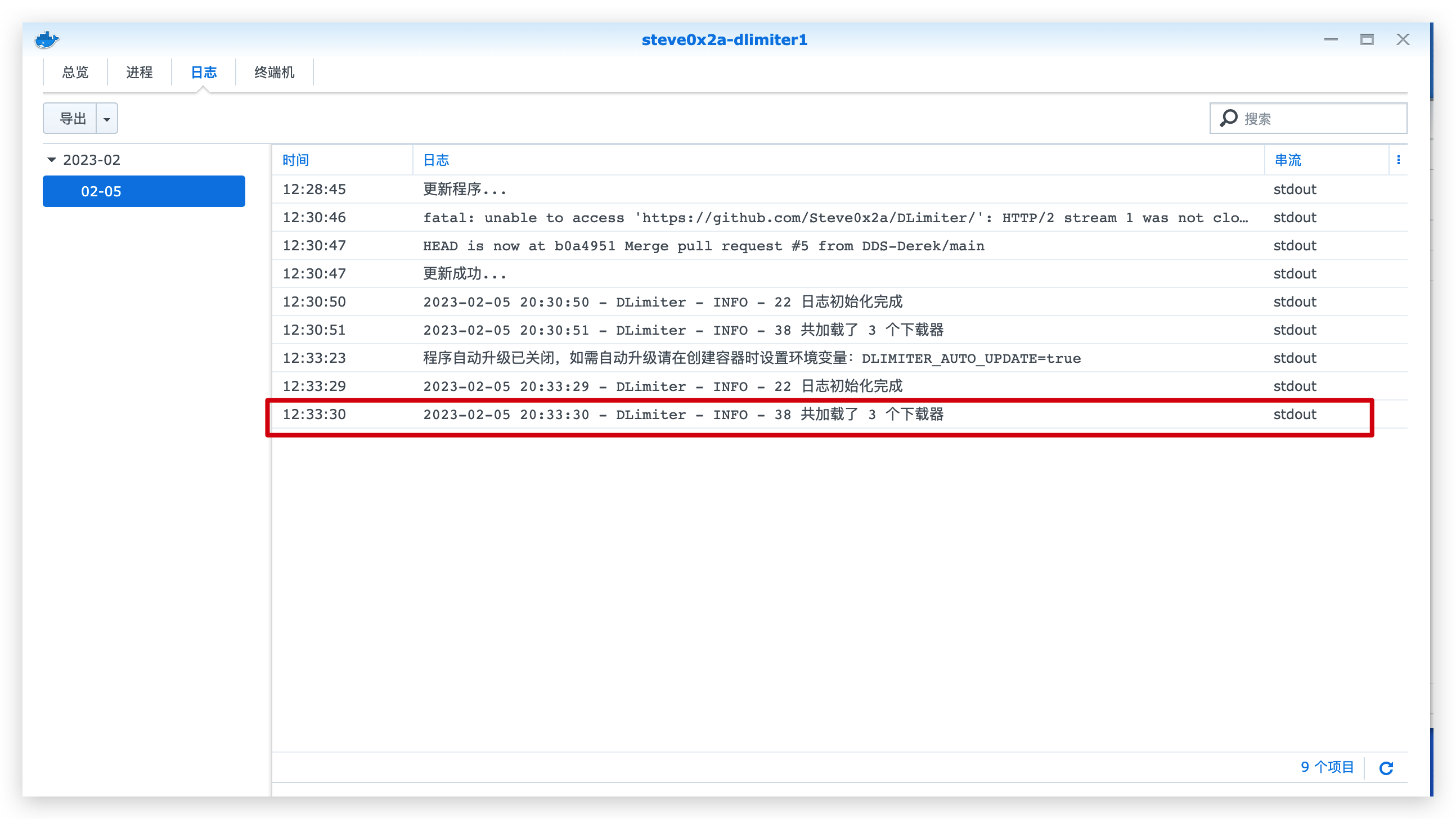
Task: Click the search magnifier icon
Action: (x=1228, y=118)
